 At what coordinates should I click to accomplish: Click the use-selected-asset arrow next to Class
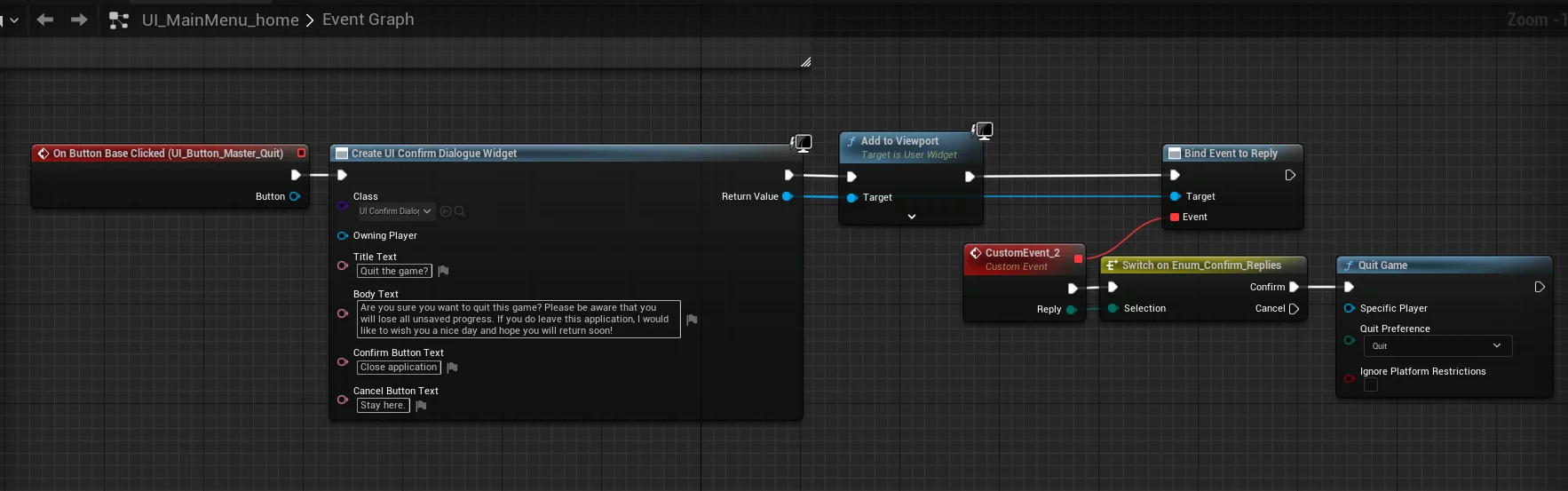click(x=446, y=211)
